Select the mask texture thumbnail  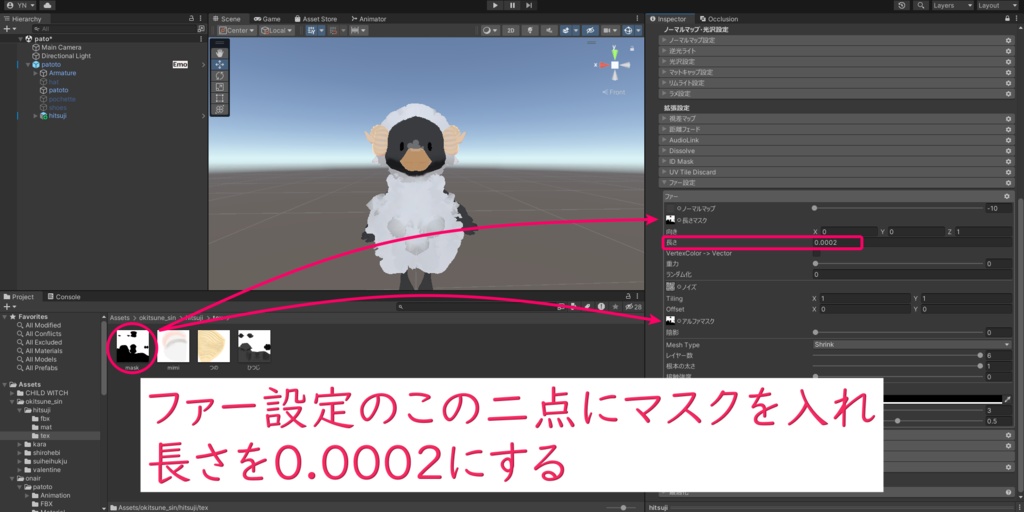[x=133, y=346]
